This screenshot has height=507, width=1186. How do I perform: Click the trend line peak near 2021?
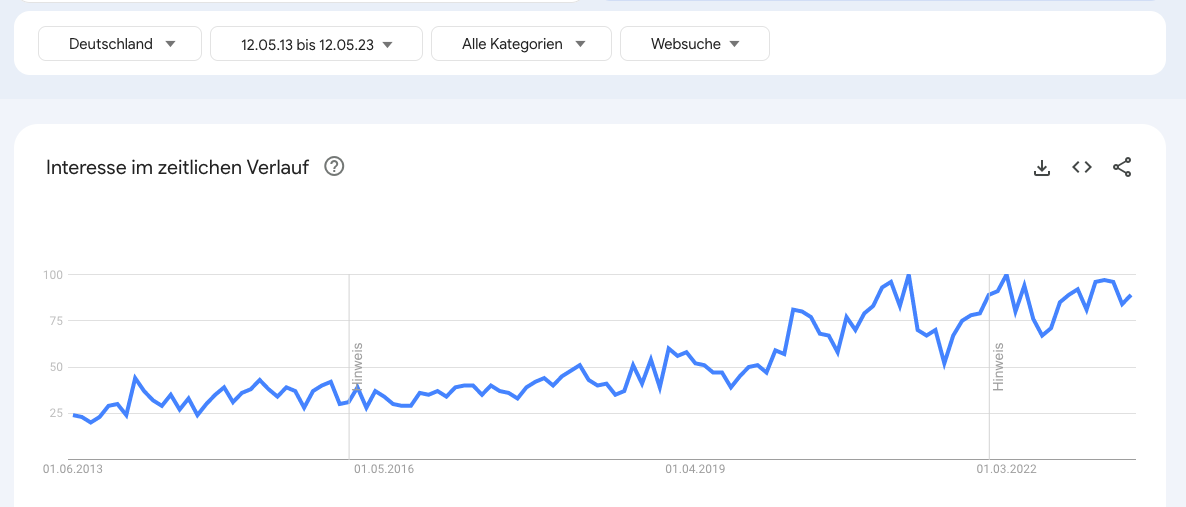click(908, 275)
